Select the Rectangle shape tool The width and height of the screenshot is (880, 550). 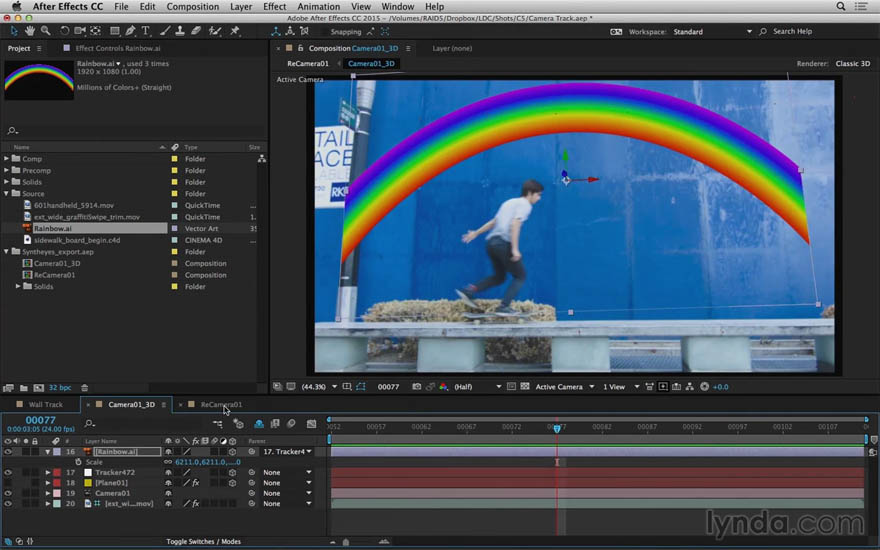click(x=115, y=31)
